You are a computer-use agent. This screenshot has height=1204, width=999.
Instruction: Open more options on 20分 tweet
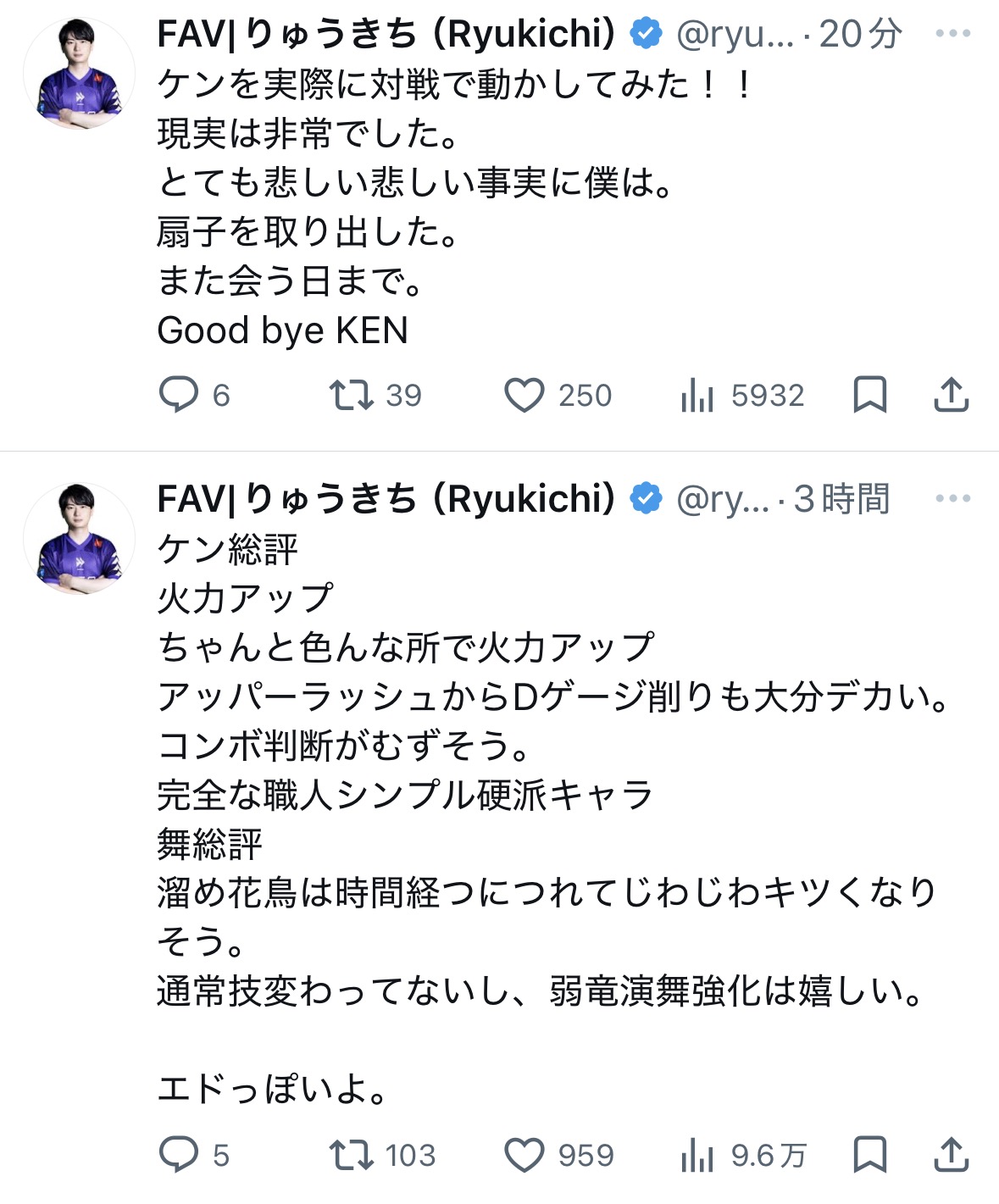(952, 34)
